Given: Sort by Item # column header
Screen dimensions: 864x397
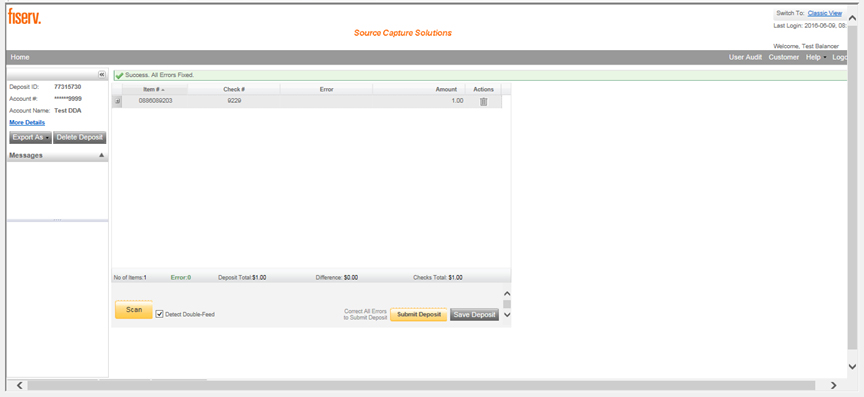Looking at the screenshot, I should click(x=154, y=89).
